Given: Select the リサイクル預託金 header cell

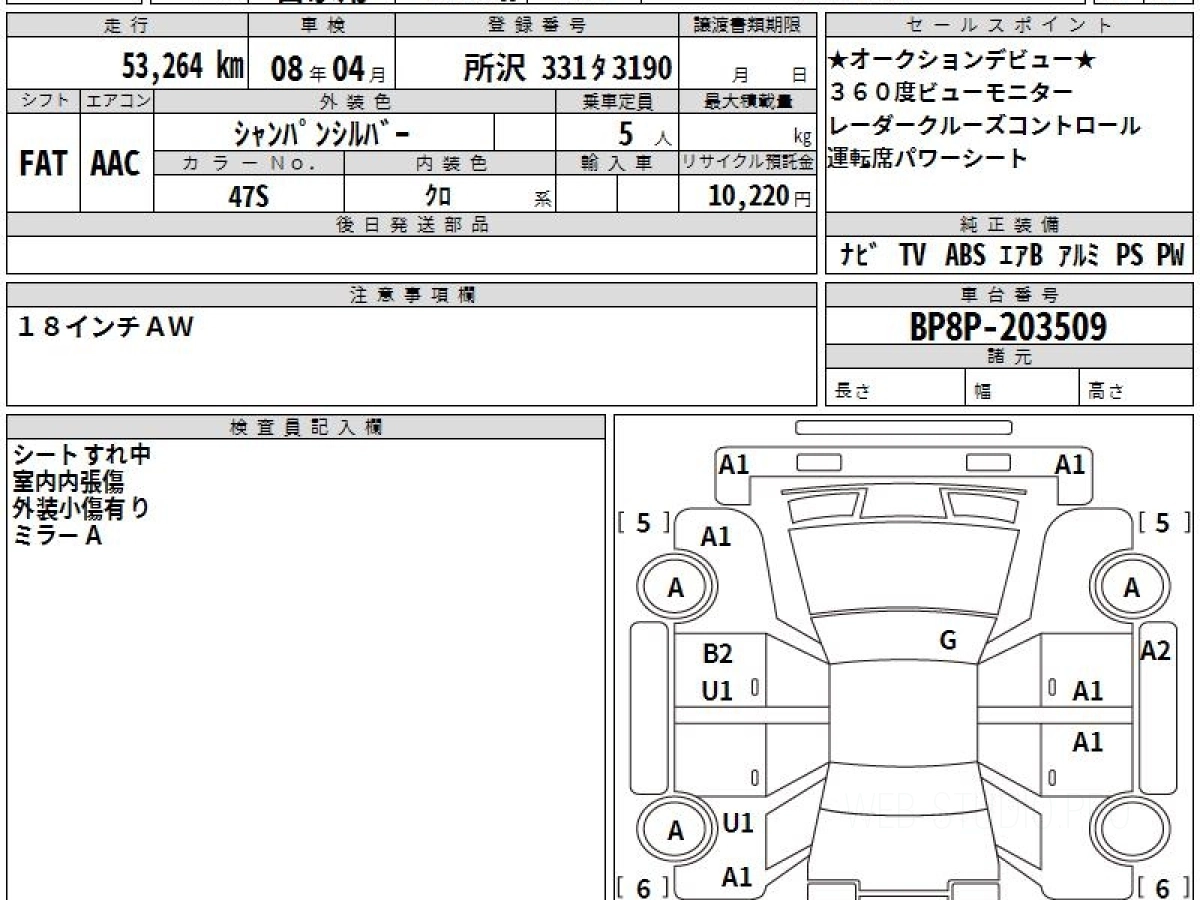Looking at the screenshot, I should point(749,164).
